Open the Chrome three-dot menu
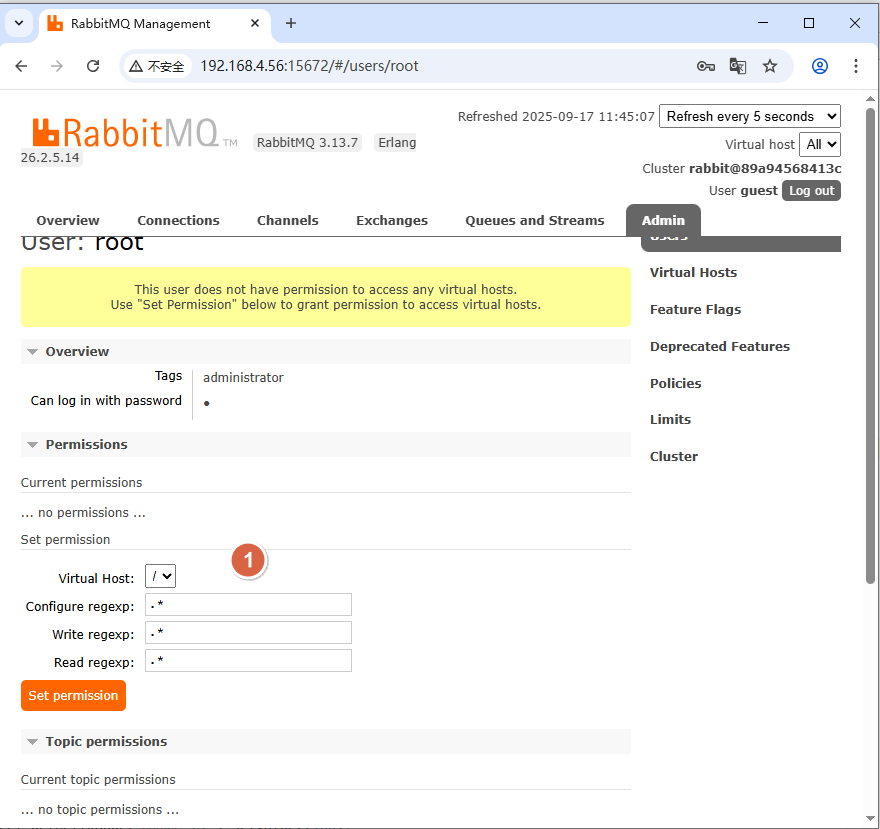 (x=856, y=66)
